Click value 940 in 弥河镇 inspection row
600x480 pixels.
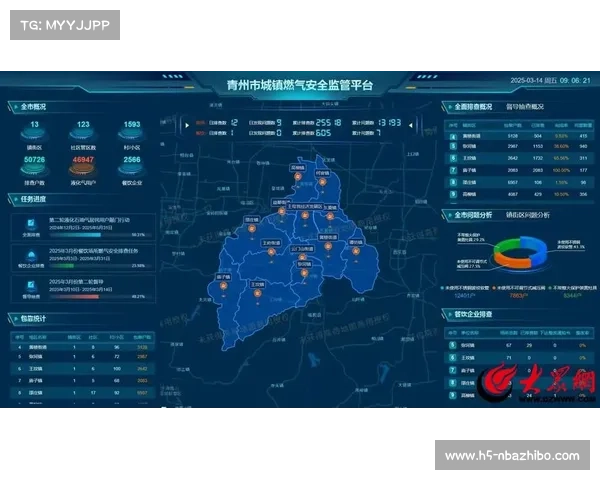click(x=583, y=146)
